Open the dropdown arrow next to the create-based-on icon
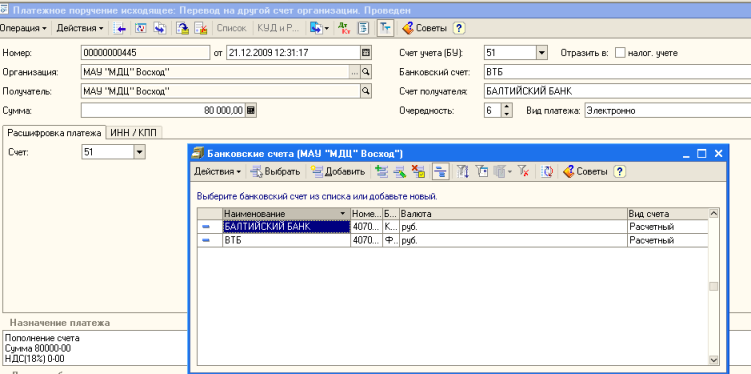Viewport: 751px width, 374px height. (327, 28)
